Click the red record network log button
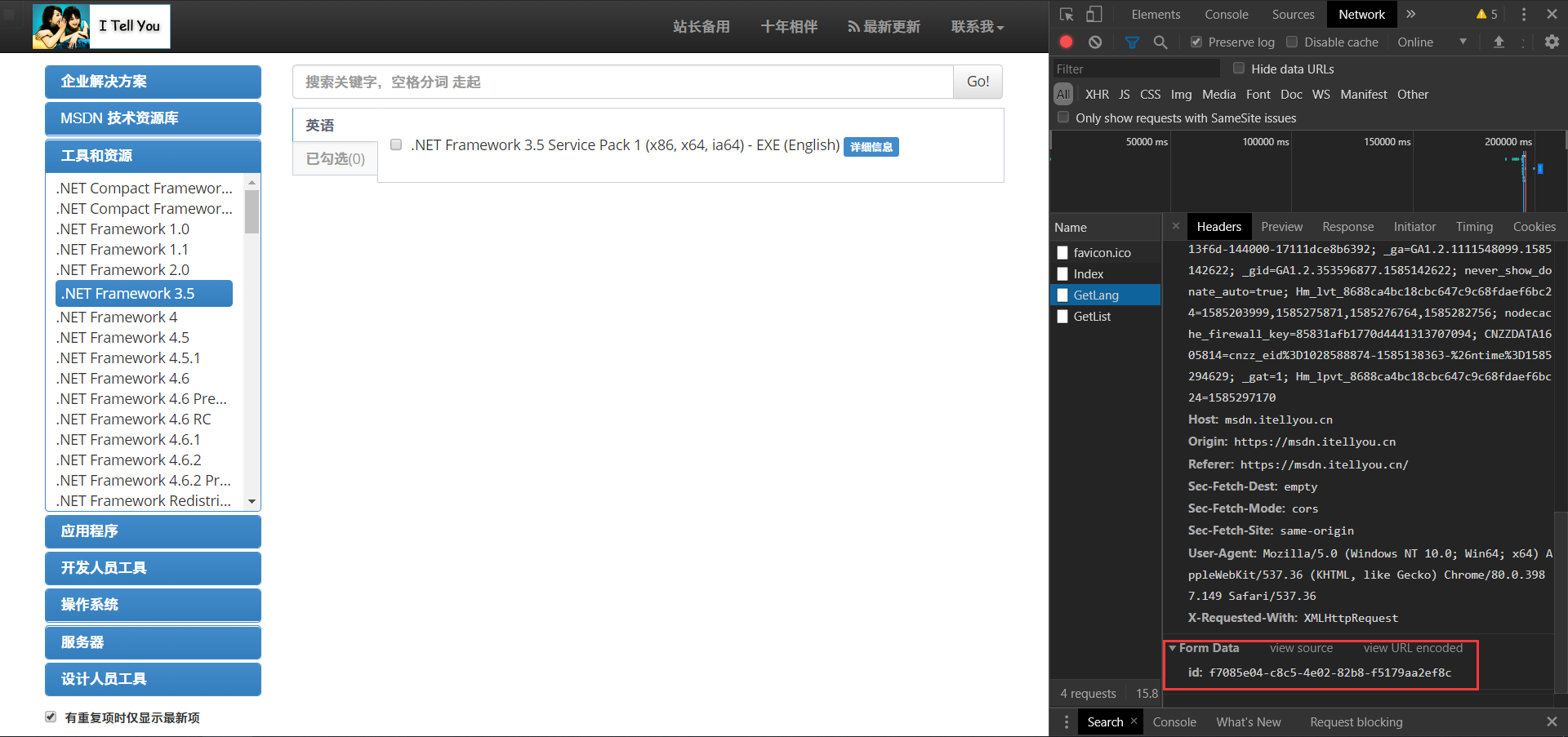The width and height of the screenshot is (1568, 737). (x=1067, y=42)
